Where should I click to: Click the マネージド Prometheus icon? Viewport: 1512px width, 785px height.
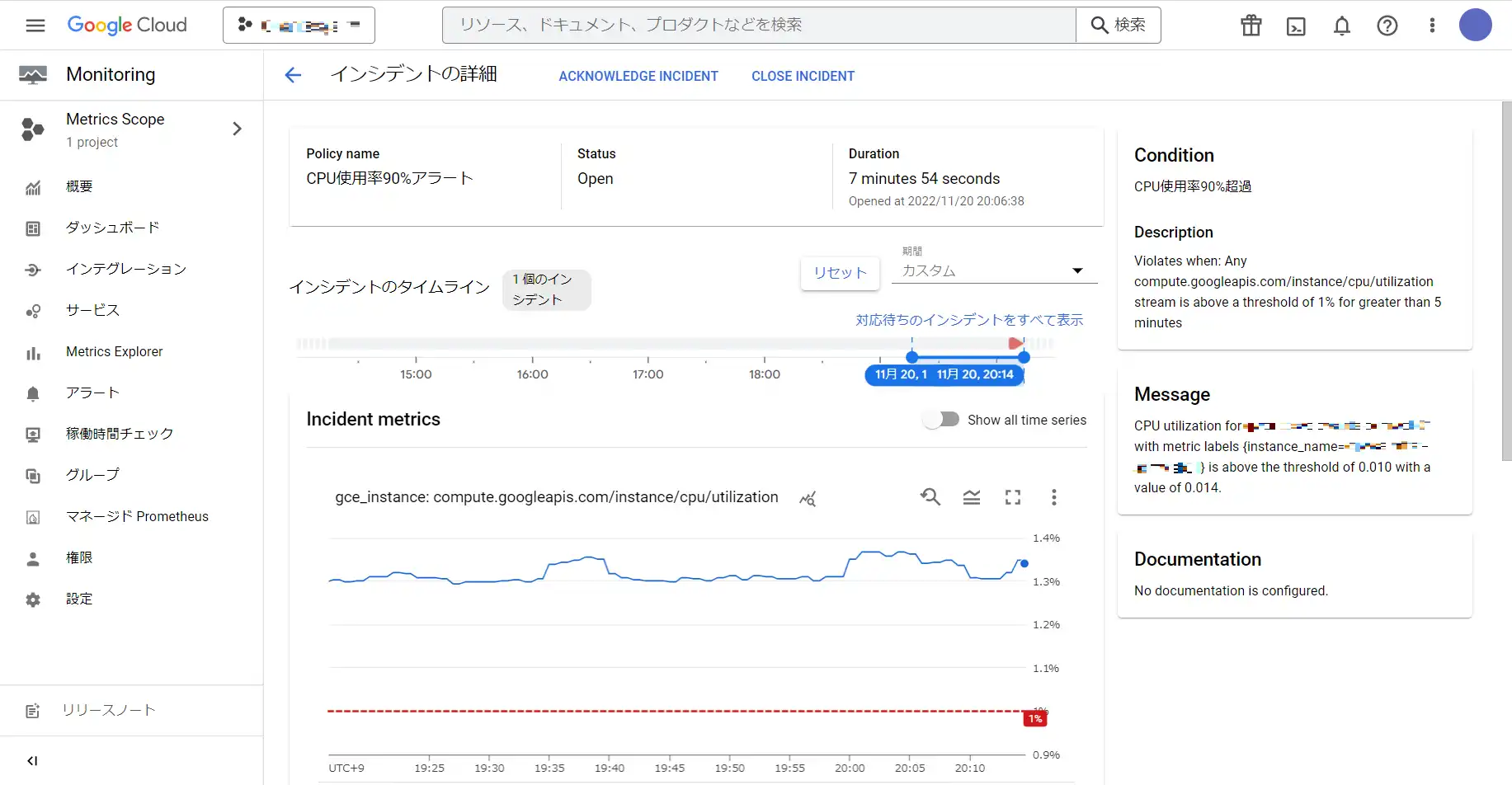pos(33,517)
